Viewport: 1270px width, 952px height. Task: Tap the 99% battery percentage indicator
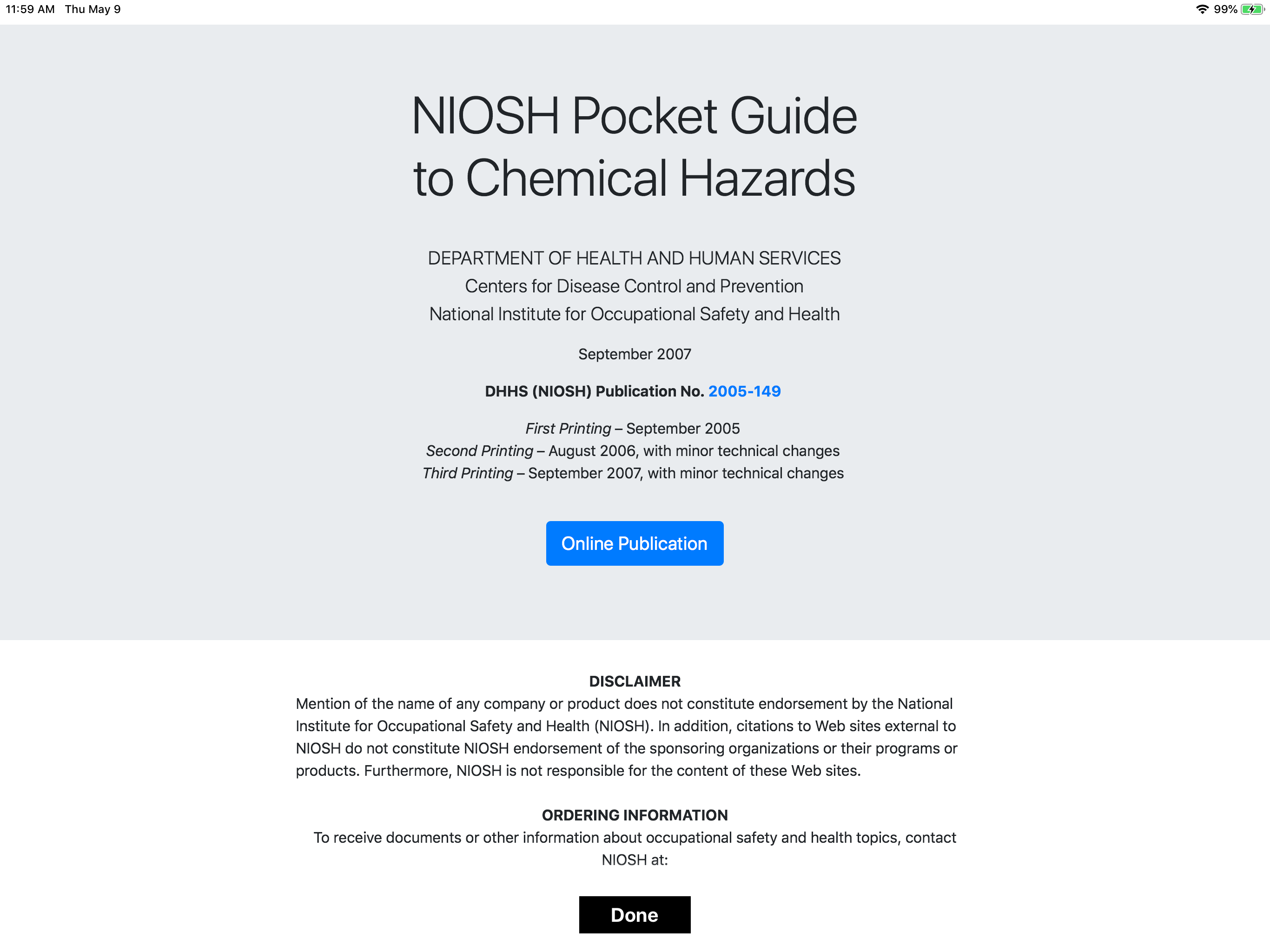pyautogui.click(x=1225, y=9)
